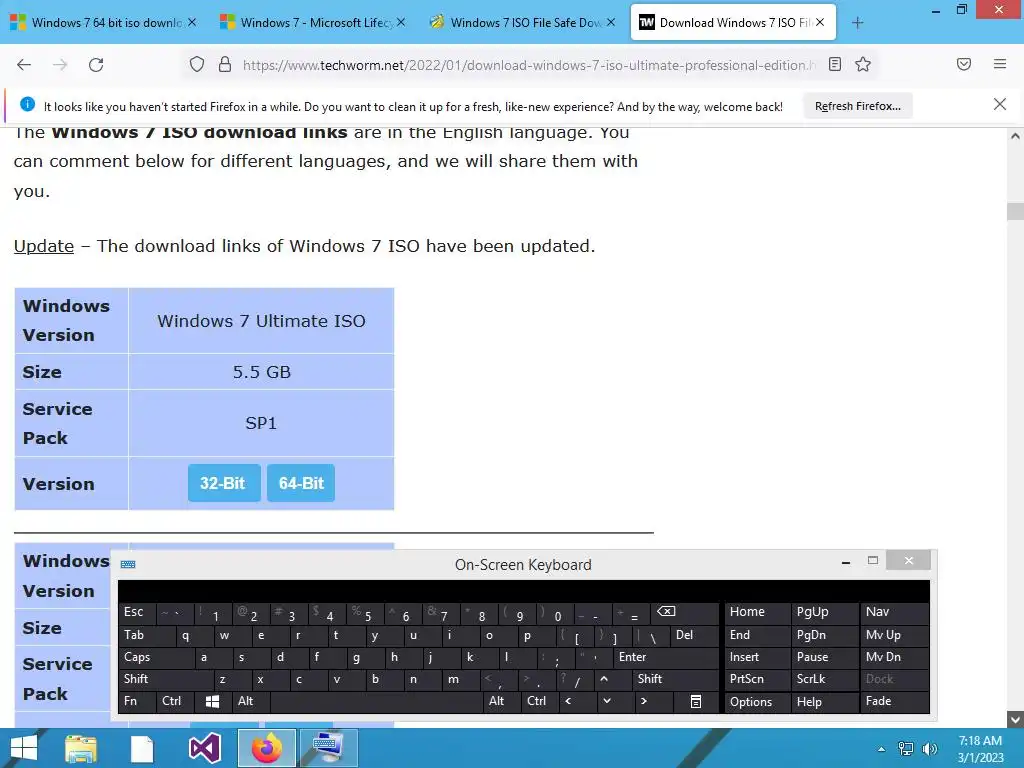The height and width of the screenshot is (768, 1024).
Task: Click PrtScn key on On-Screen Keyboard
Action: point(757,679)
